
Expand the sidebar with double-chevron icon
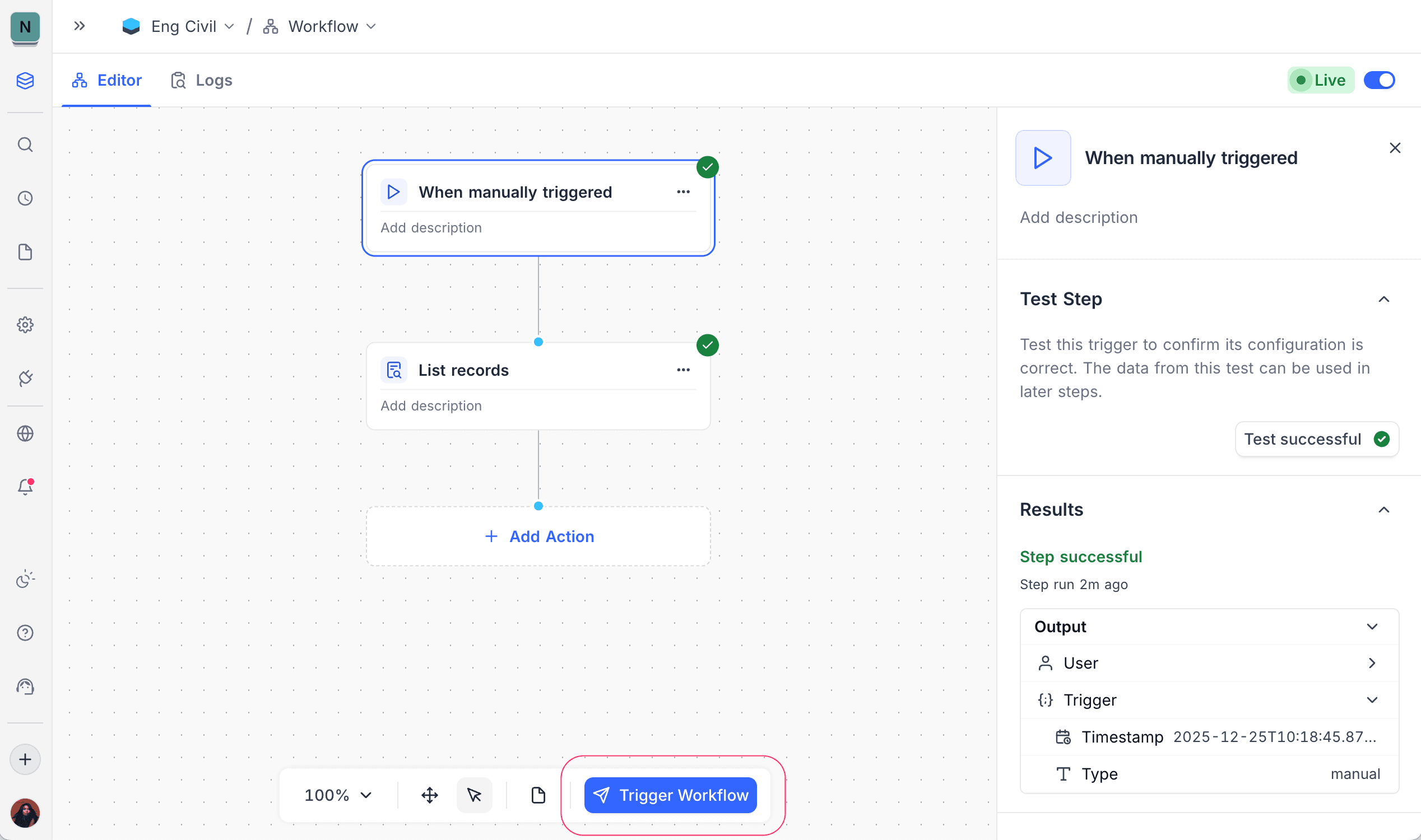pyautogui.click(x=80, y=26)
